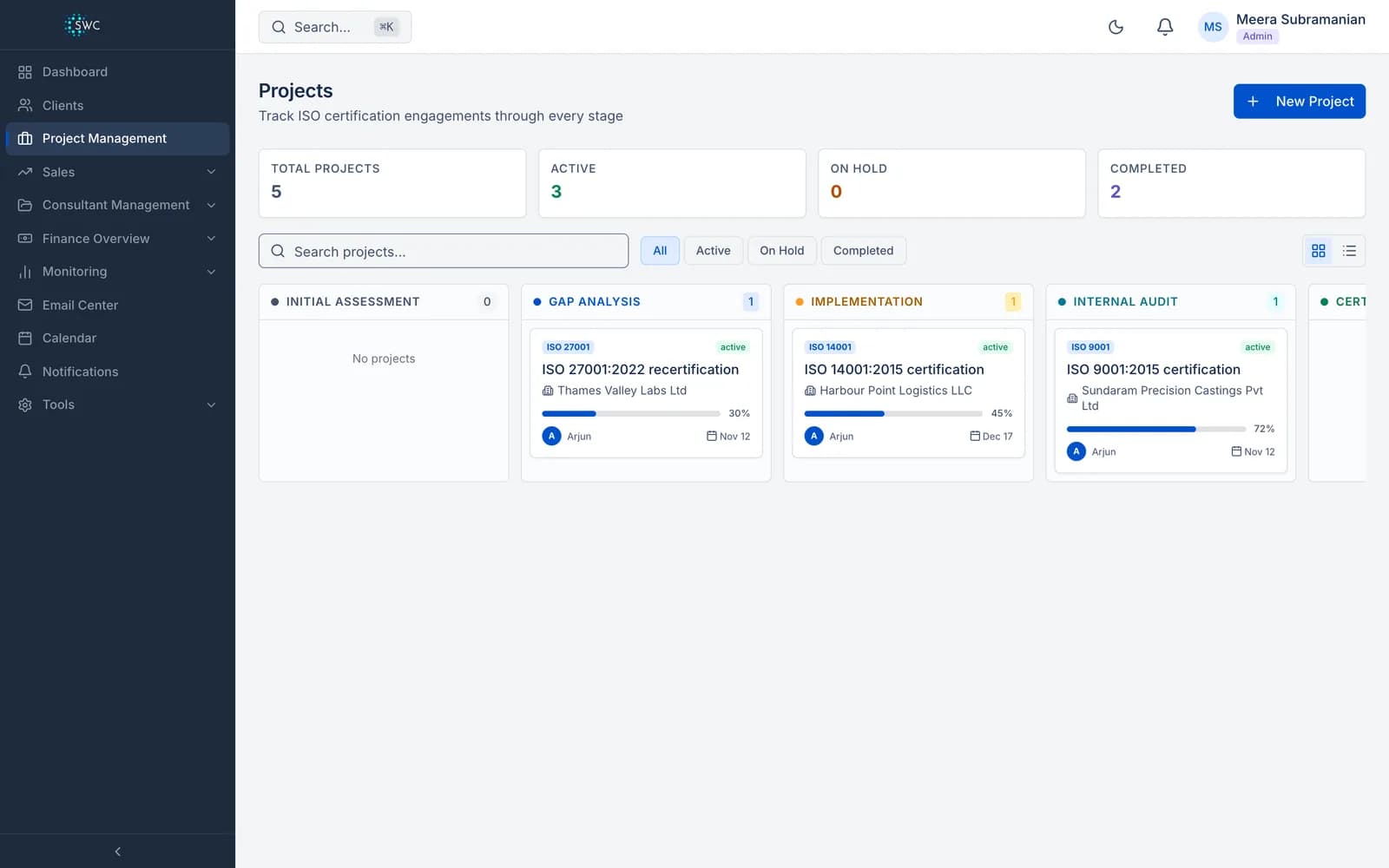
Task: Click the Clients people icon
Action: click(25, 105)
